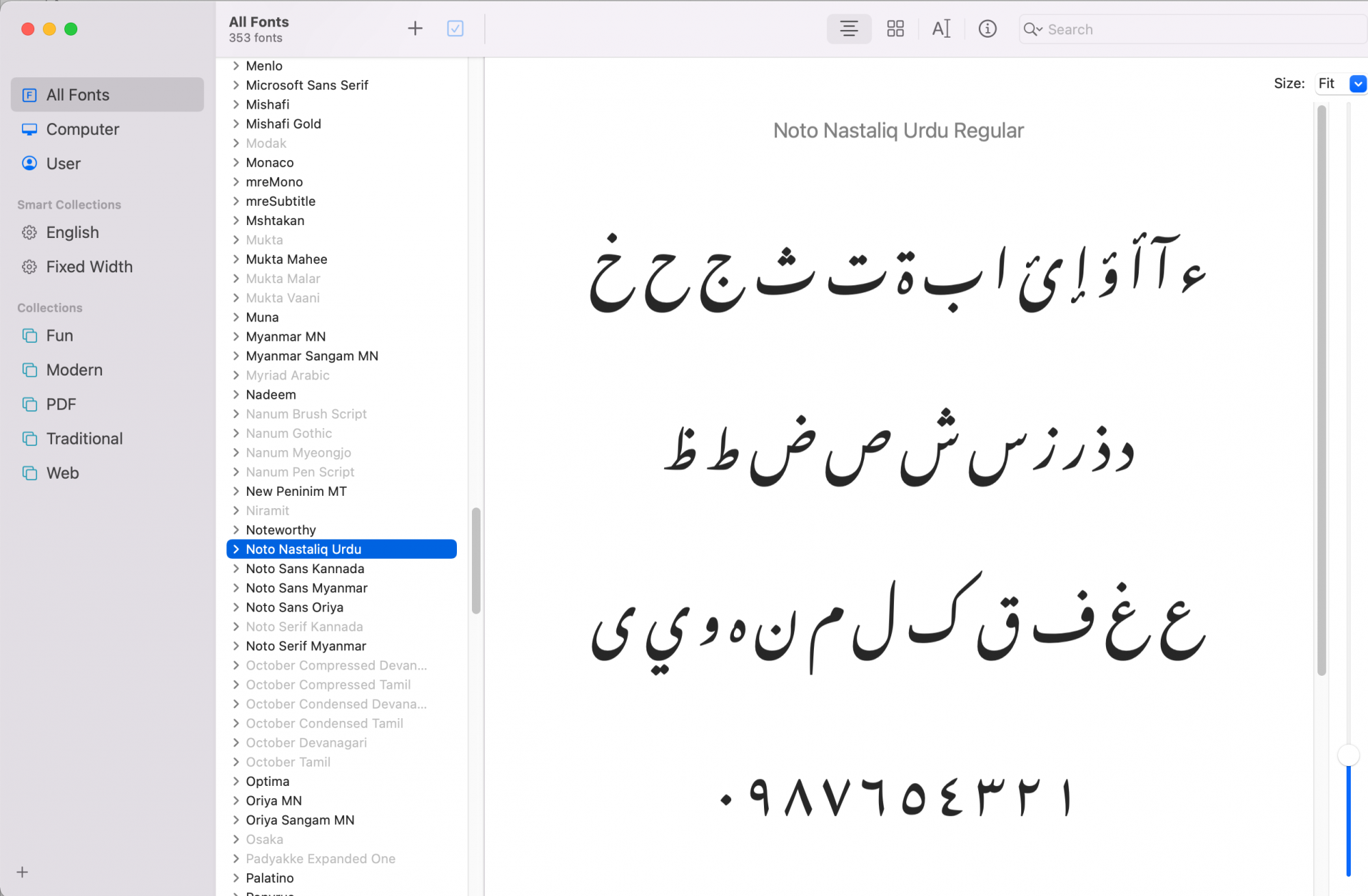Click the Fun collection
1368x896 pixels.
coord(60,335)
